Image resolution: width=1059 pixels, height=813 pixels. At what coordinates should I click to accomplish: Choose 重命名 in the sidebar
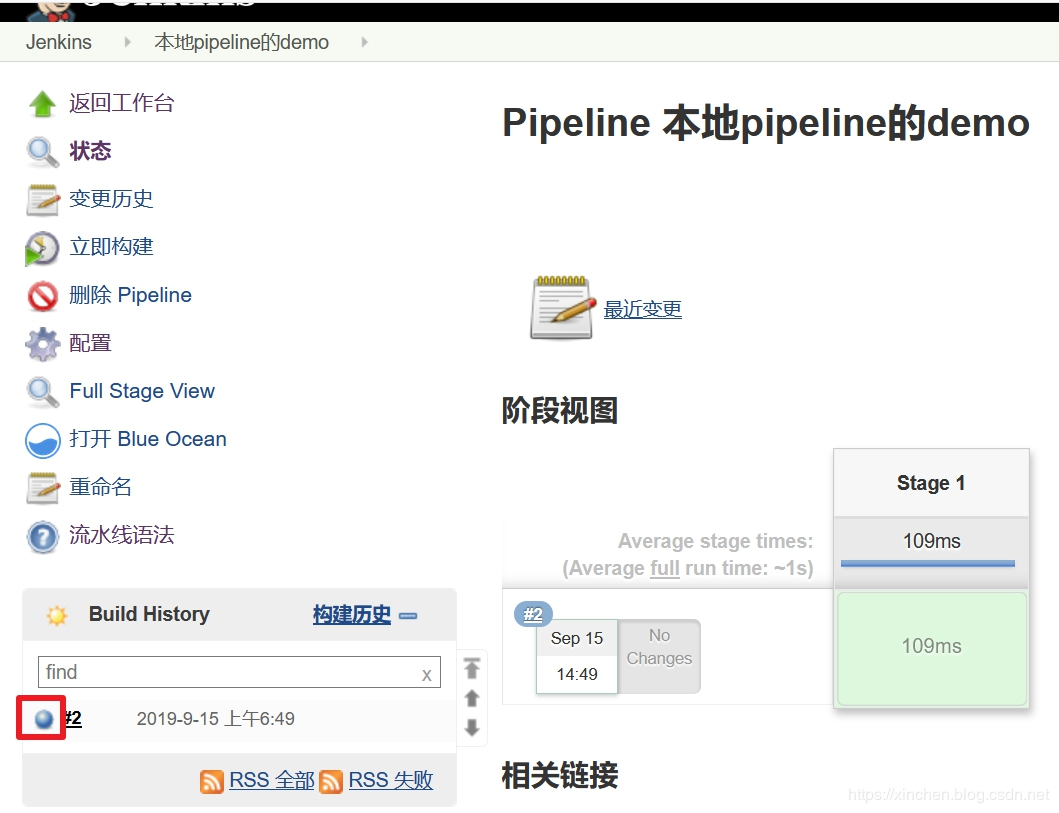(x=100, y=487)
